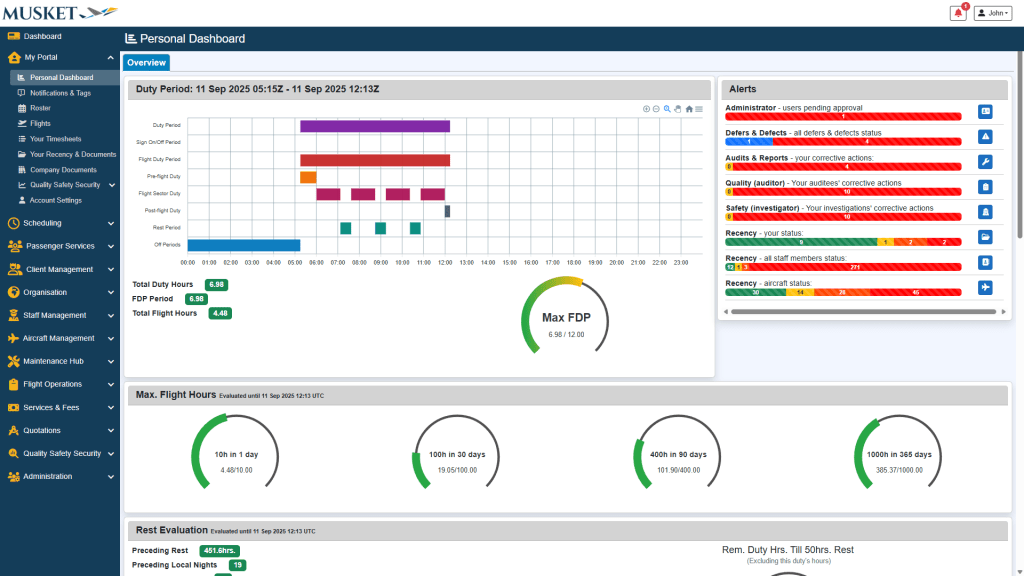
Task: Expand the Scheduling sidebar section
Action: click(x=60, y=223)
